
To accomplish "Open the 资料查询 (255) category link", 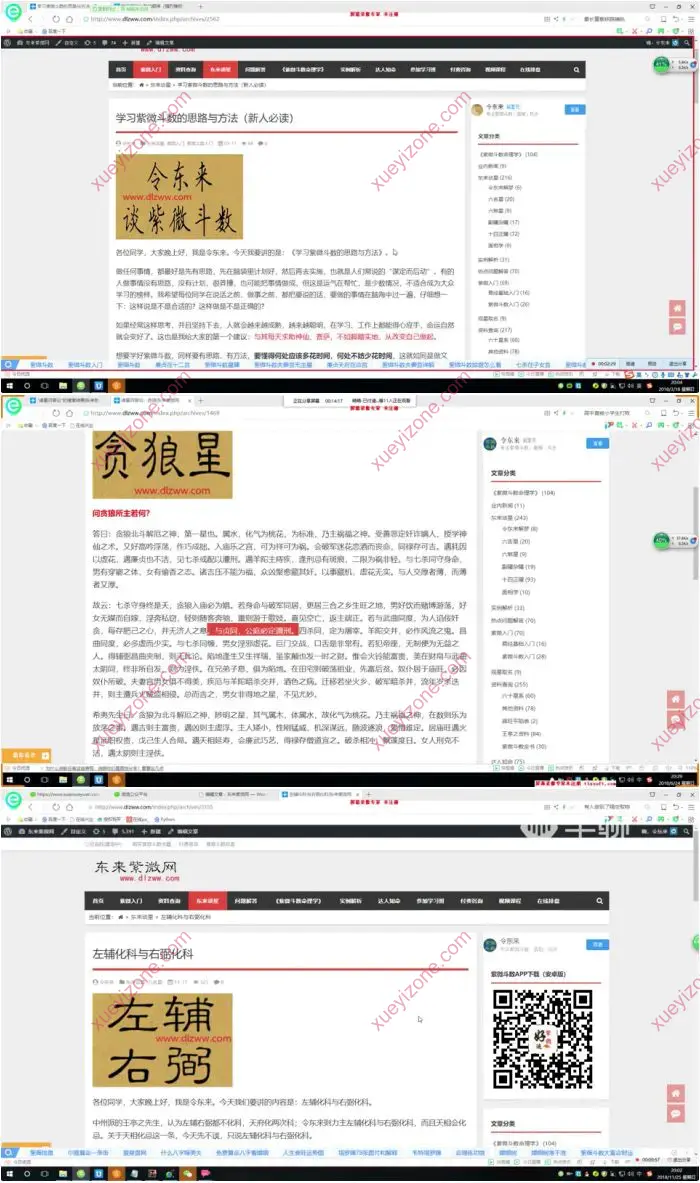I will 509,684.
